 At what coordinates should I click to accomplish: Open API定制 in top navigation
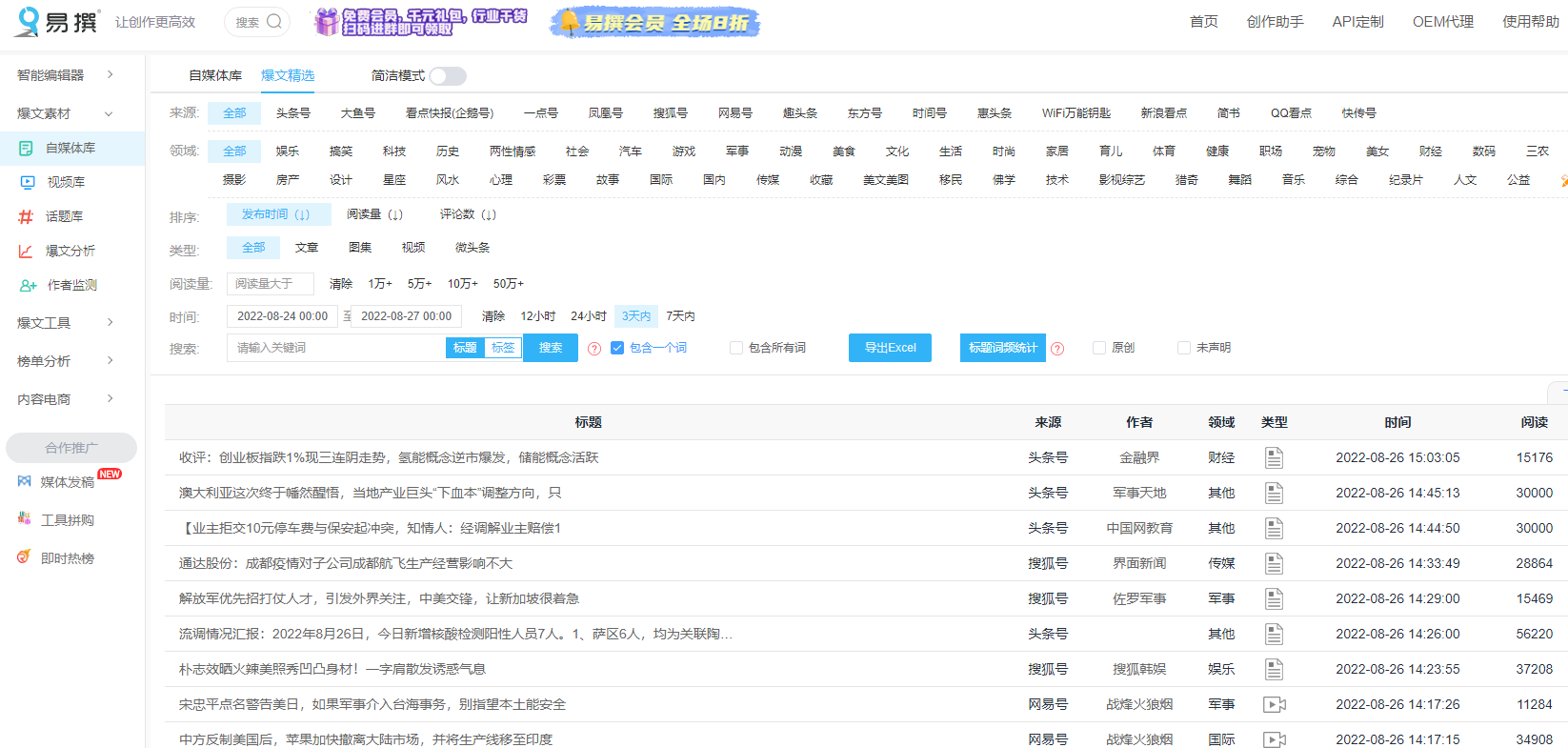click(x=1357, y=22)
